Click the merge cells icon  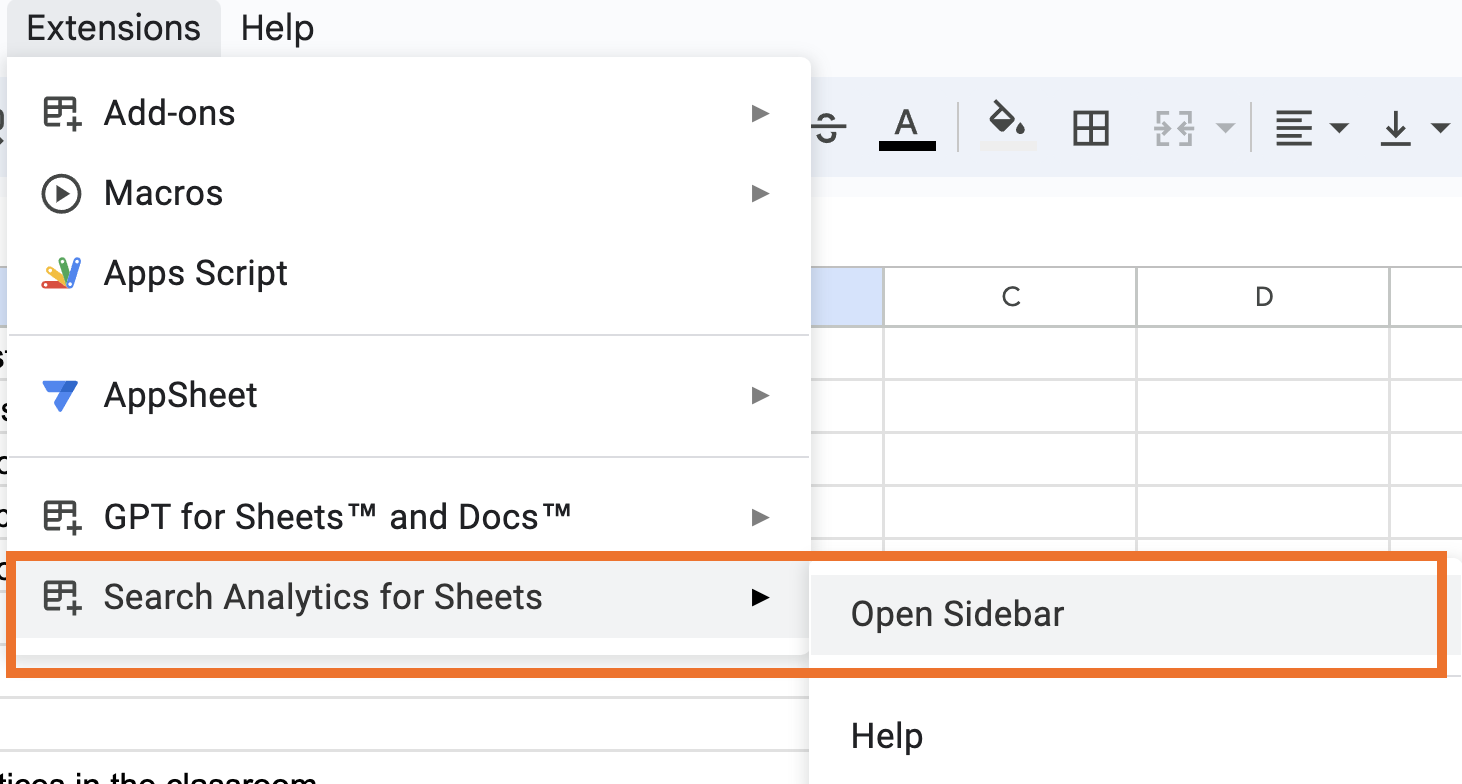click(x=1174, y=129)
